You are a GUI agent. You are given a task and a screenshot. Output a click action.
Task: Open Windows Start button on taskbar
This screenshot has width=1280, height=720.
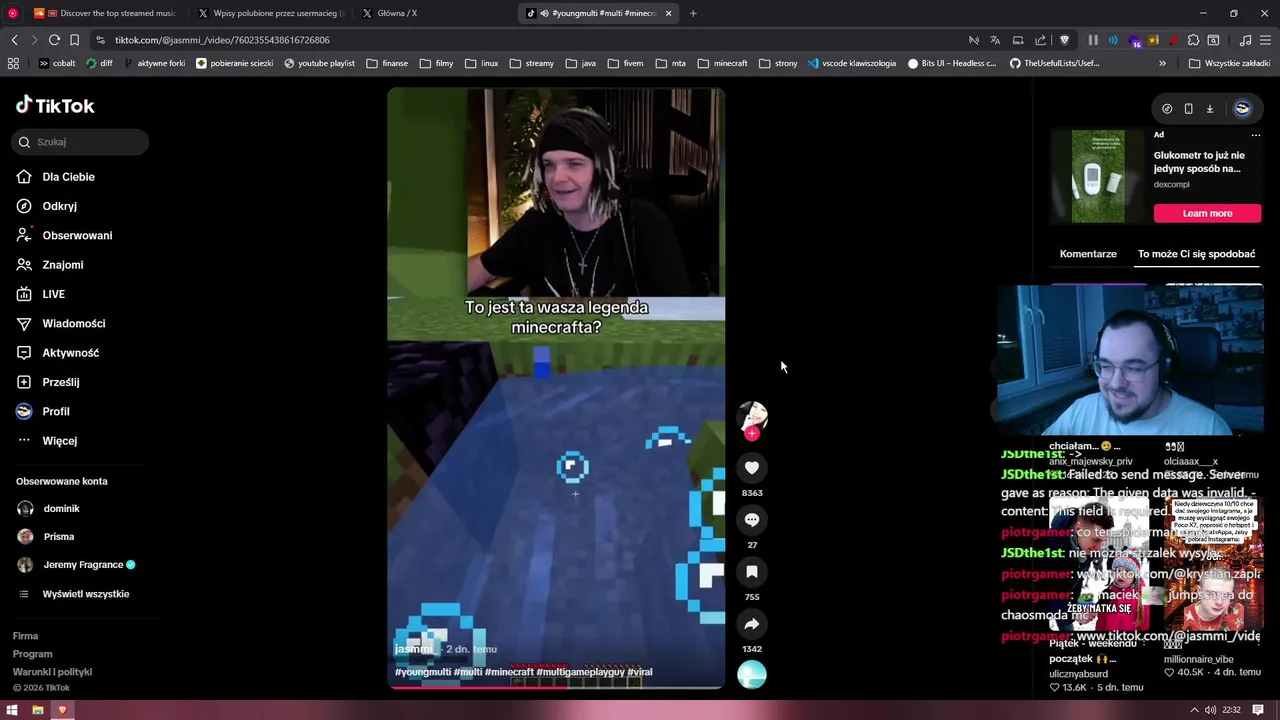point(12,710)
